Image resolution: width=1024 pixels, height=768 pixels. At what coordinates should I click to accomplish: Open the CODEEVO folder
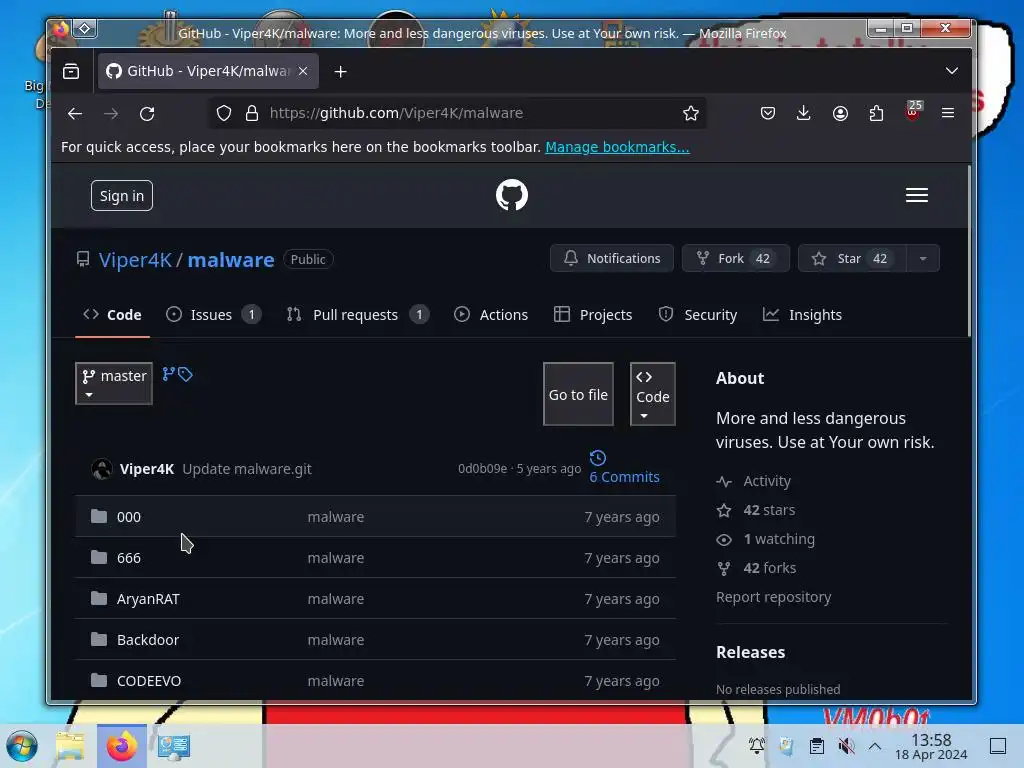[149, 680]
